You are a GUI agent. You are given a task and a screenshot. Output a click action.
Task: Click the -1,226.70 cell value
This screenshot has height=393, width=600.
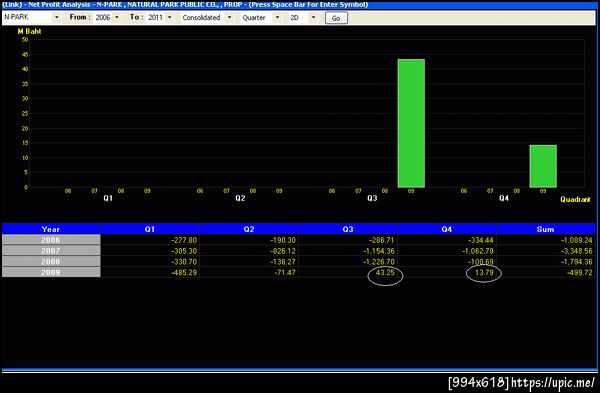(x=379, y=262)
